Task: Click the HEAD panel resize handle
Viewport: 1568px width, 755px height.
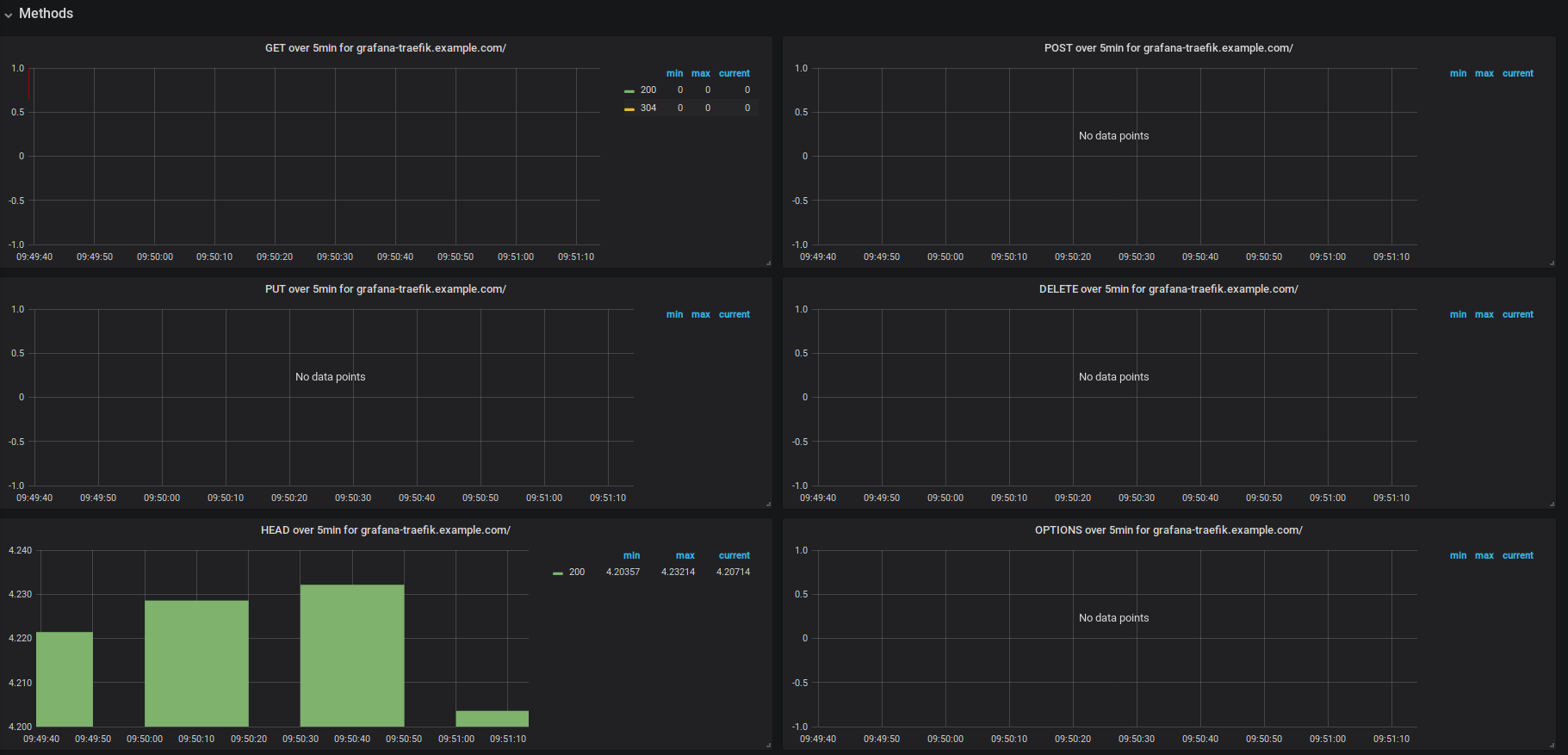Action: [x=768, y=745]
